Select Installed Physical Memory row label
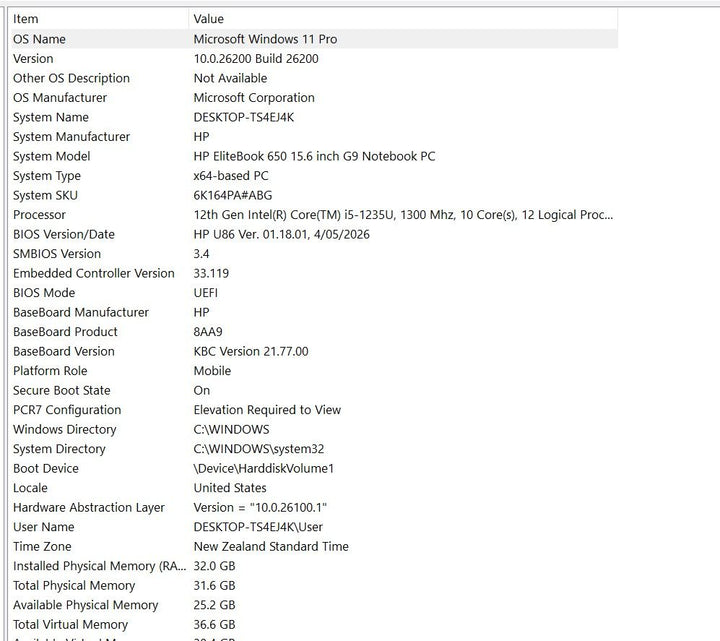 tap(100, 566)
